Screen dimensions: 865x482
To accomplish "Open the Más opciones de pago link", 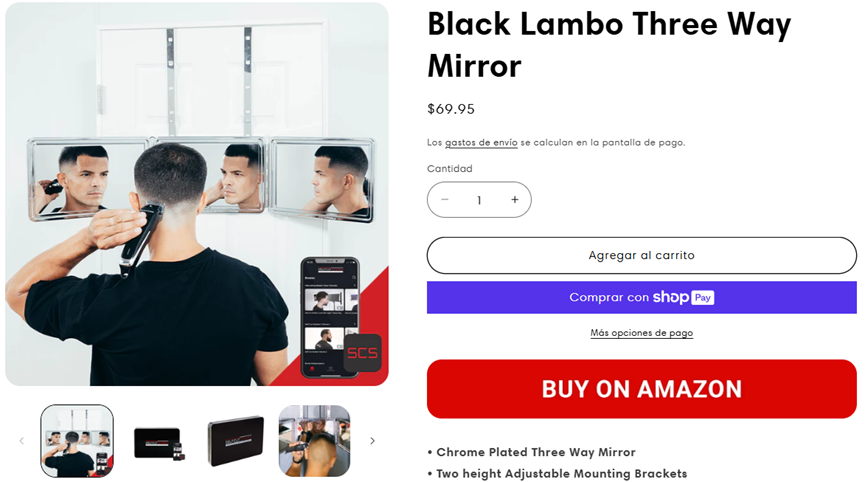I will tap(642, 333).
